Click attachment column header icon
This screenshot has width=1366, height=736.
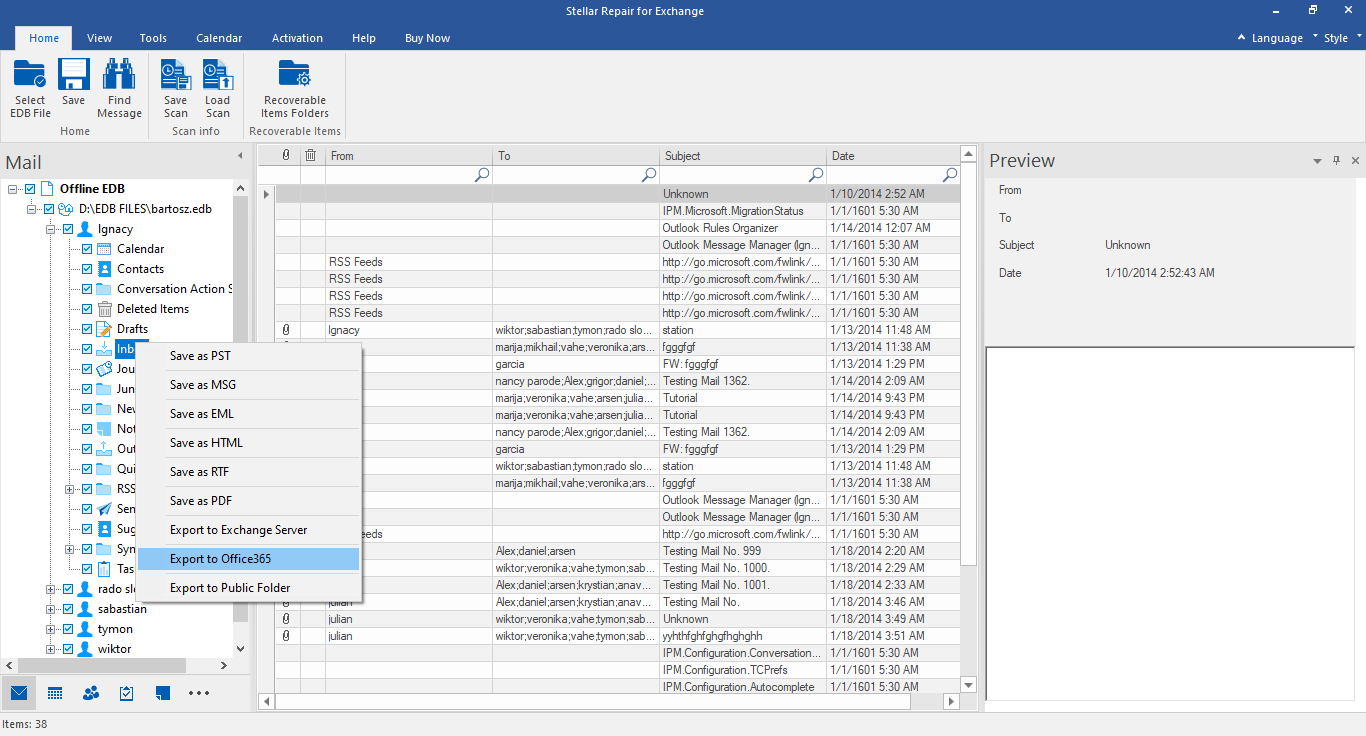pos(287,155)
